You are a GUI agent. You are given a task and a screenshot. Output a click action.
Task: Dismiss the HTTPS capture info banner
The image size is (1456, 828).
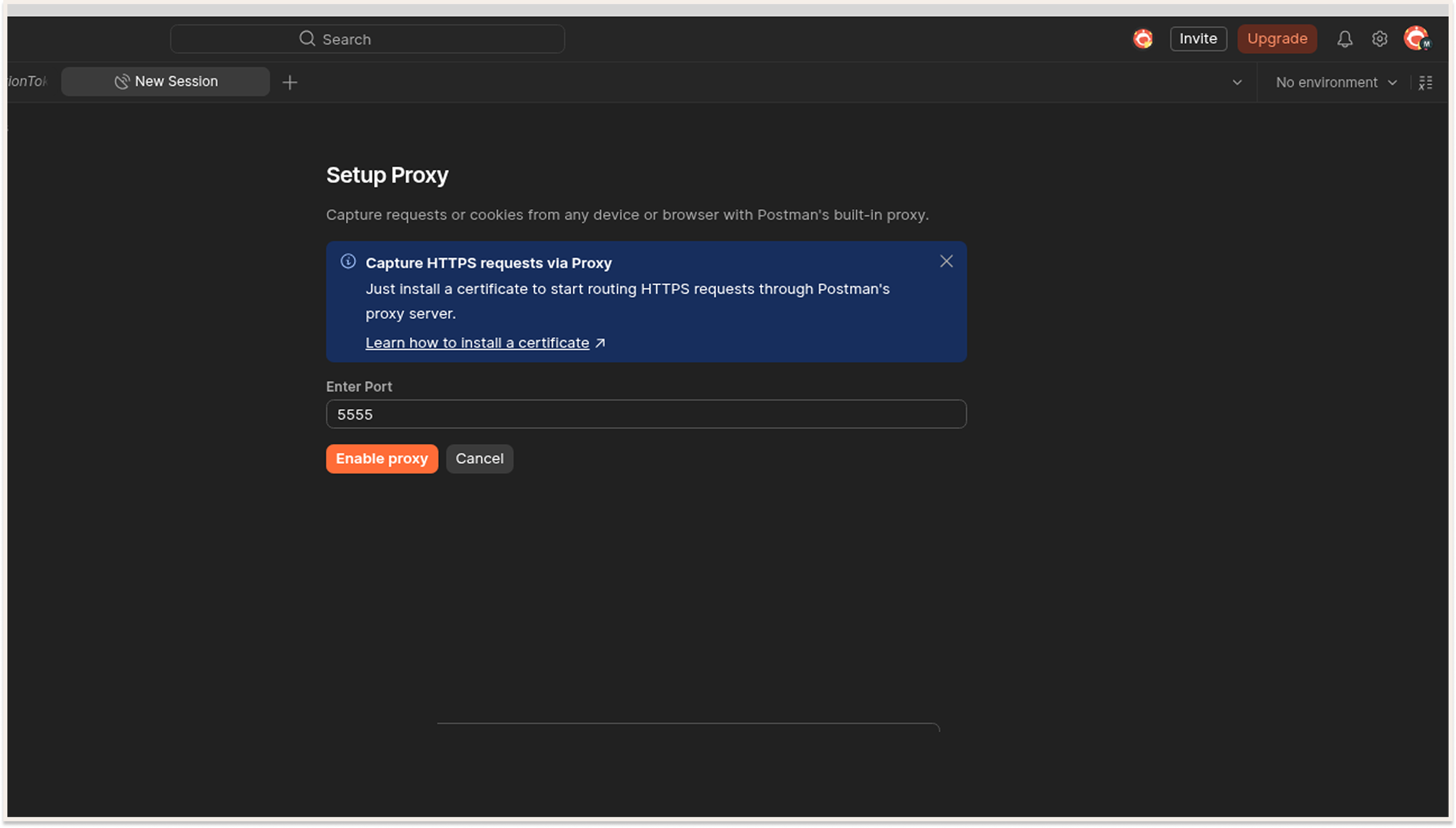(946, 261)
